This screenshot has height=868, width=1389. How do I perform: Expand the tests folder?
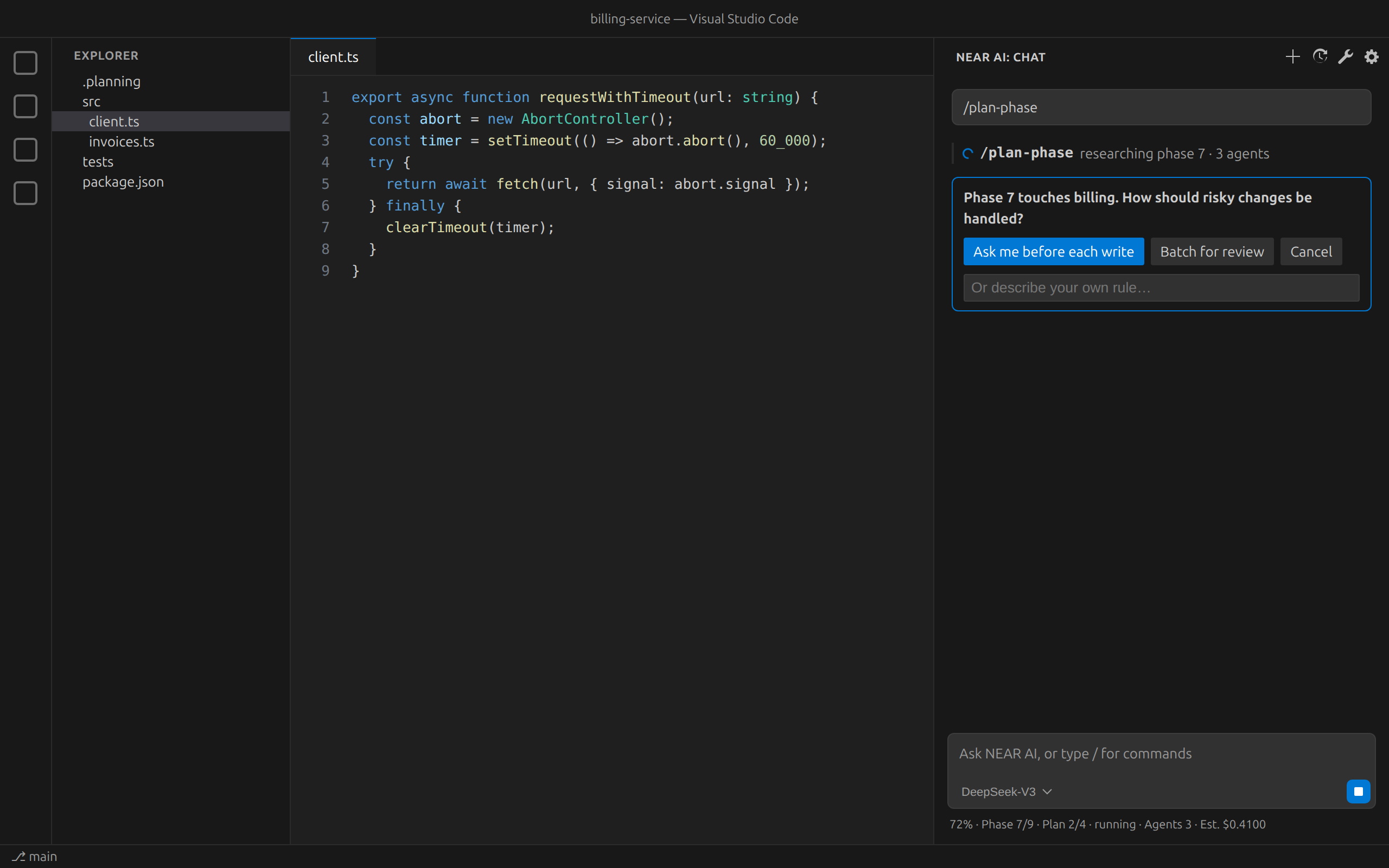coord(170,161)
